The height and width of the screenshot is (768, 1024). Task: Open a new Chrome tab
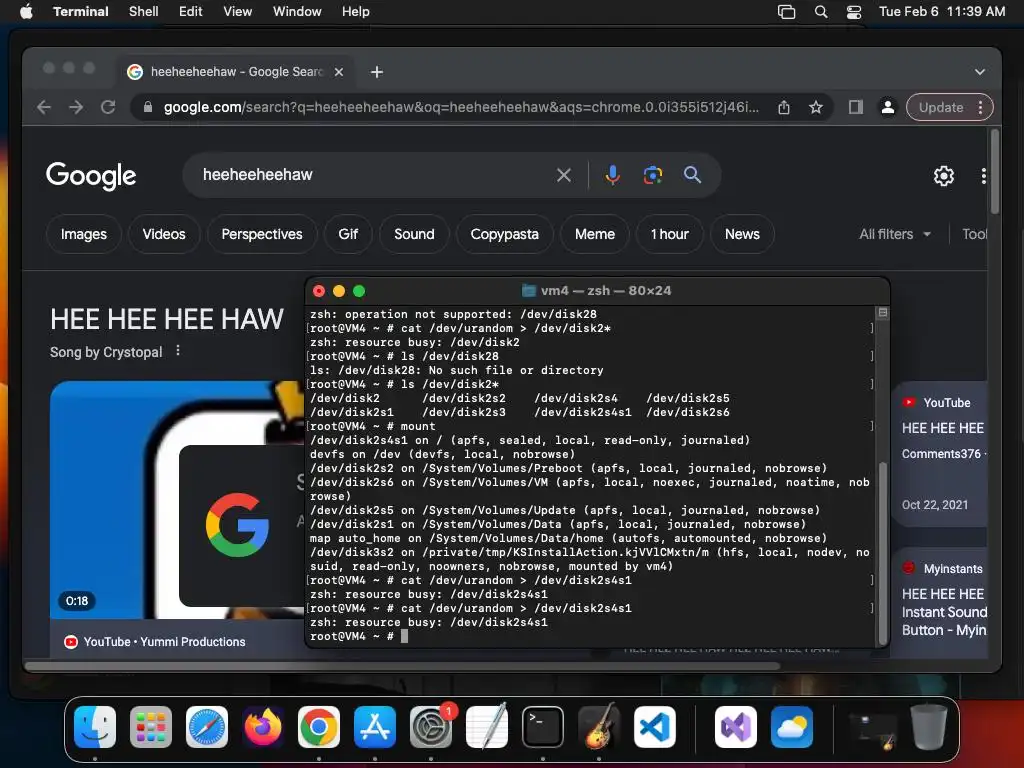(377, 72)
